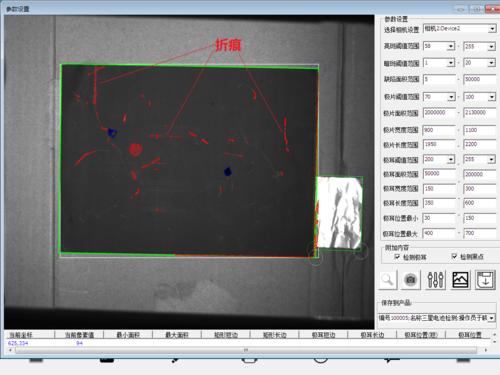The width and height of the screenshot is (500, 375).
Task: Click the 矩形短边 column header
Action: (226, 335)
